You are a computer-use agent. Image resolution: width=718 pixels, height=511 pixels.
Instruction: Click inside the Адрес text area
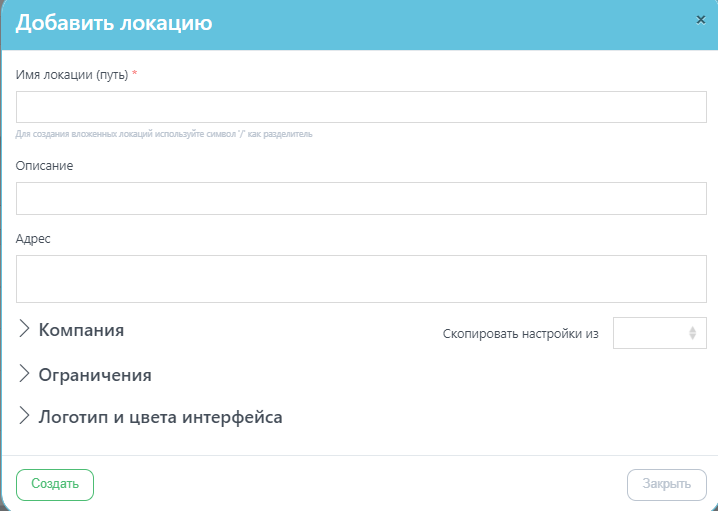[x=361, y=279]
